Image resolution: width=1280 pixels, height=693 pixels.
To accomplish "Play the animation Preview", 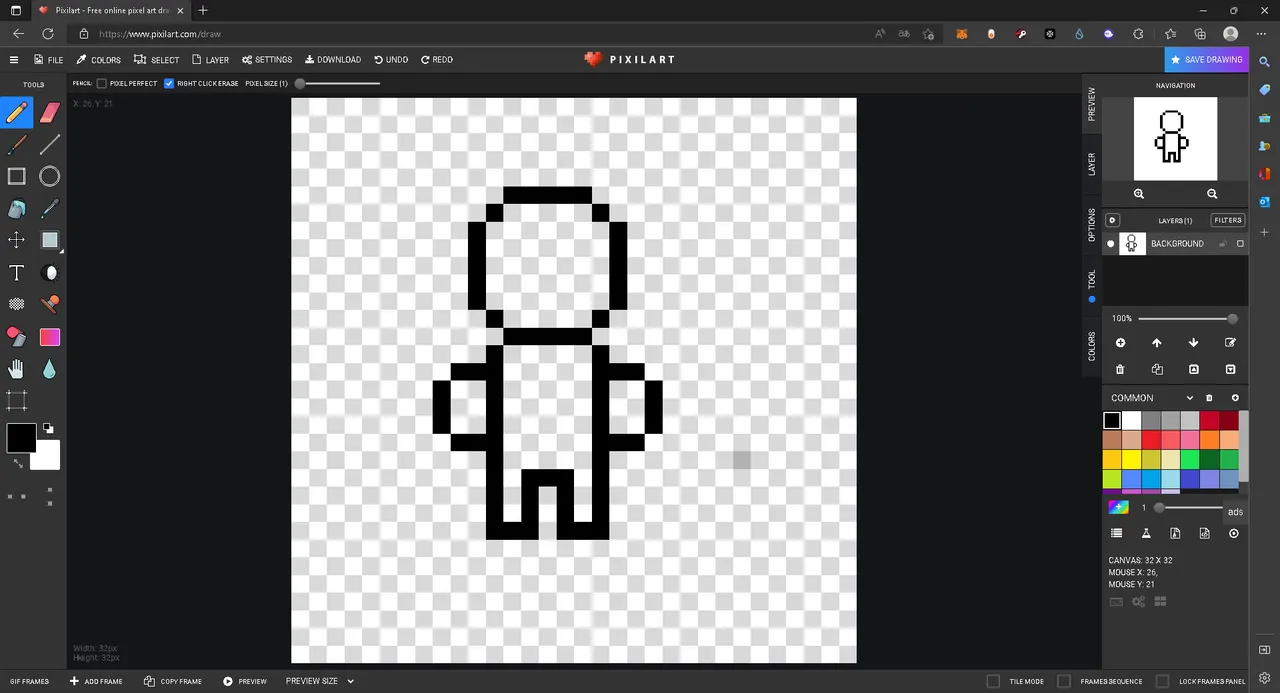I will click(x=245, y=681).
